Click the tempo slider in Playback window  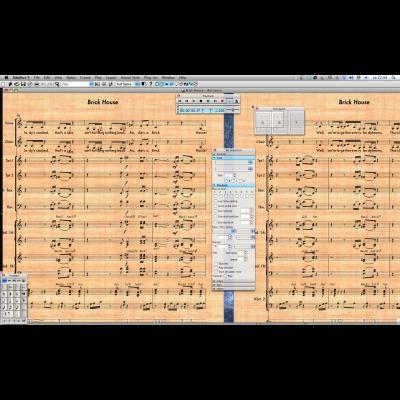[x=232, y=110]
